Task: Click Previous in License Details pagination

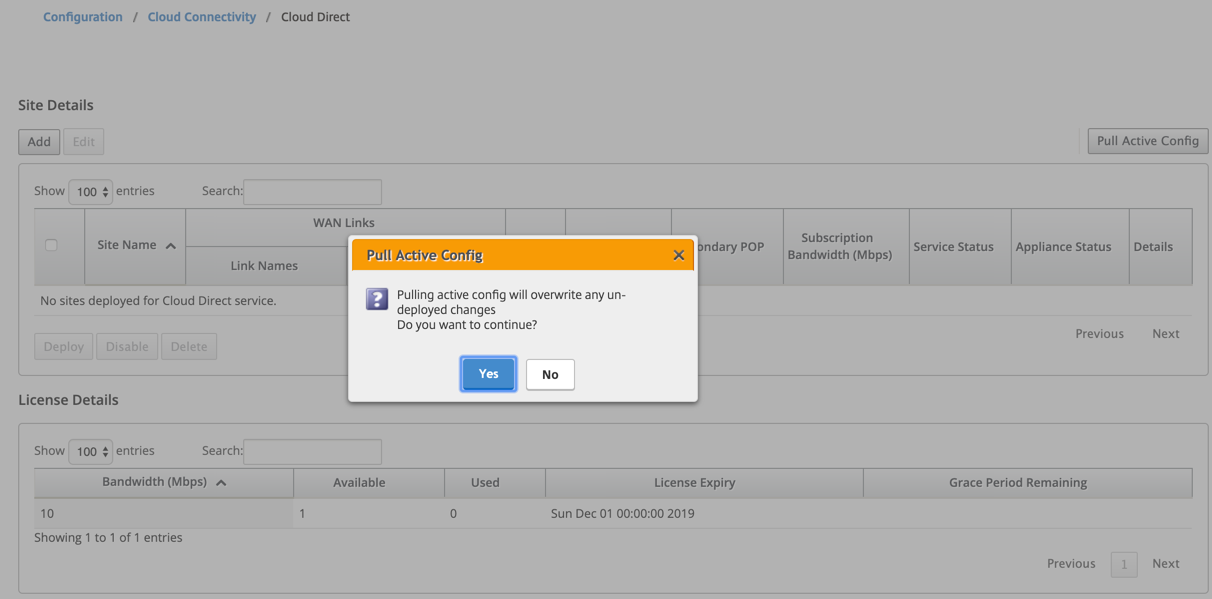Action: pyautogui.click(x=1071, y=564)
